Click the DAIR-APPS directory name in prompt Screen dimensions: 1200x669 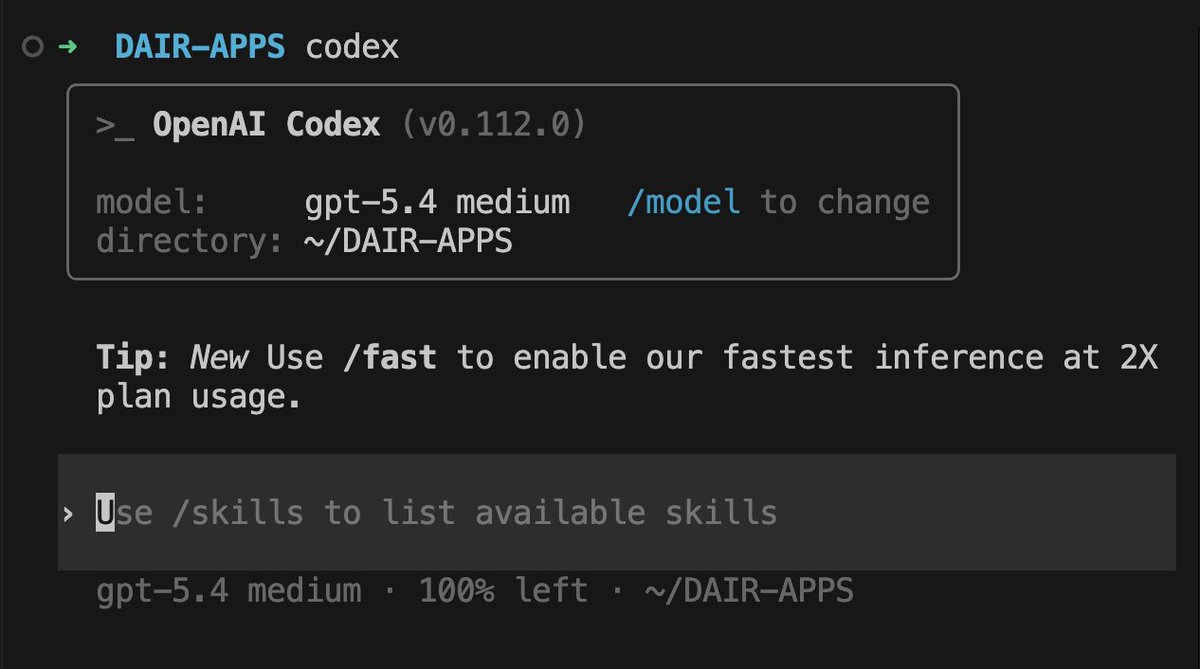[201, 46]
